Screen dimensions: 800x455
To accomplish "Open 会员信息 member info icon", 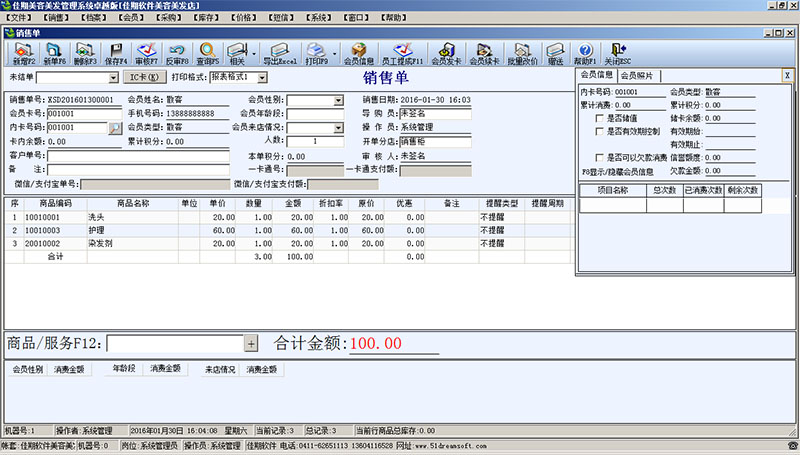I will 359,54.
